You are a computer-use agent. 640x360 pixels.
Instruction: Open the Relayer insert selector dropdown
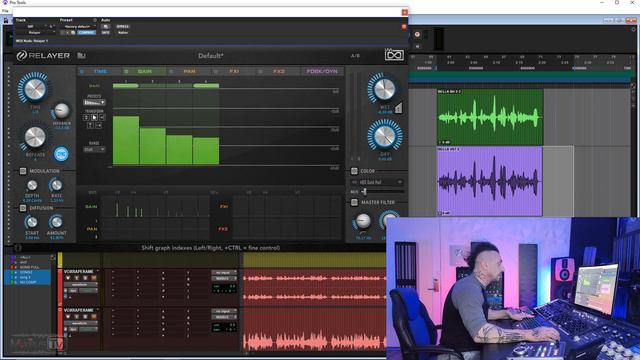coord(36,33)
